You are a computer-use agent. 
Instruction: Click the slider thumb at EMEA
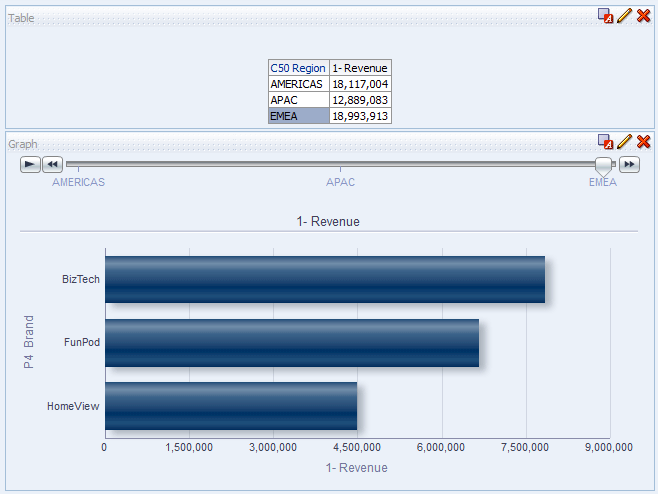click(603, 165)
